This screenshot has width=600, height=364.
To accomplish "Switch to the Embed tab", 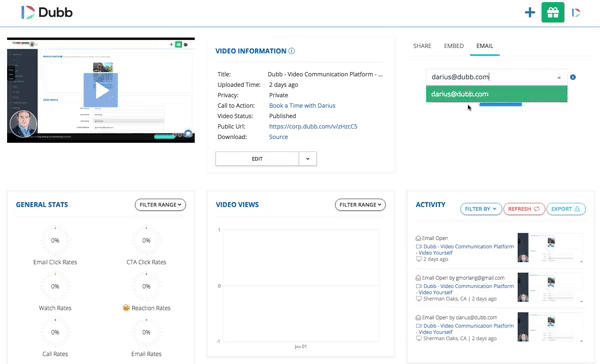I will click(x=453, y=46).
